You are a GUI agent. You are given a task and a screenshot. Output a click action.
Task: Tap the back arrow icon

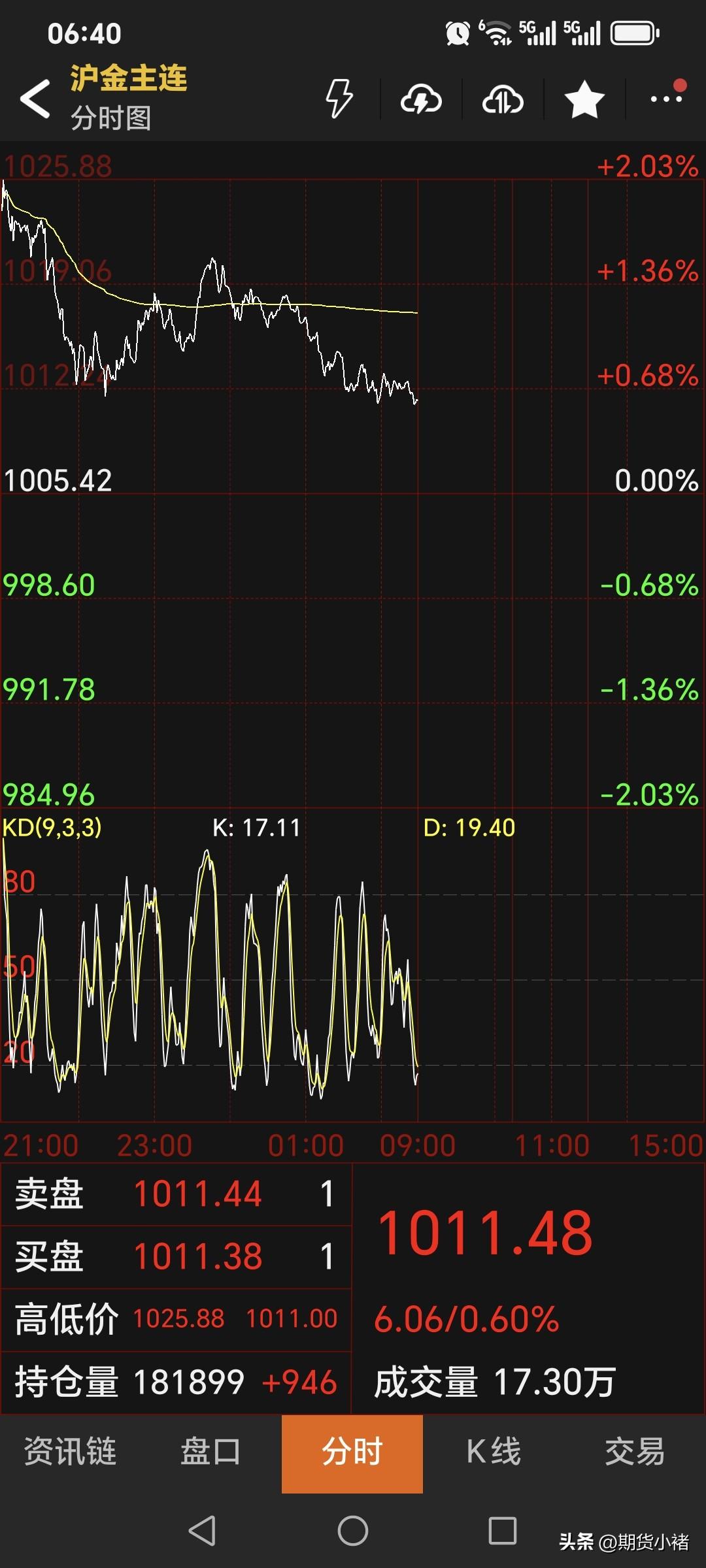(x=35, y=99)
